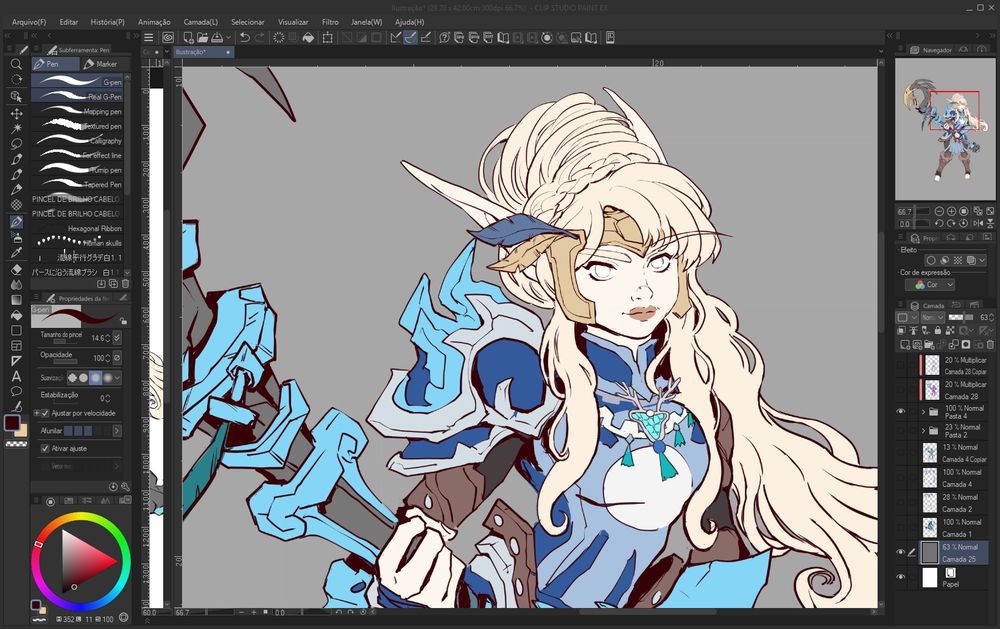Show the Camada 28 layer
1000x629 pixels.
(901, 390)
